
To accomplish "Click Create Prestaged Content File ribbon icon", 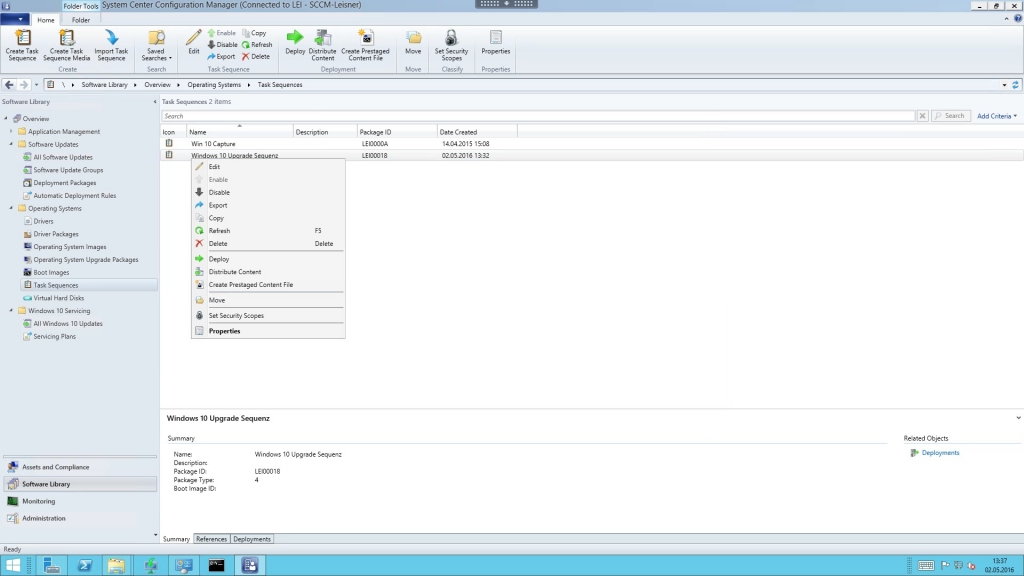I will click(365, 45).
